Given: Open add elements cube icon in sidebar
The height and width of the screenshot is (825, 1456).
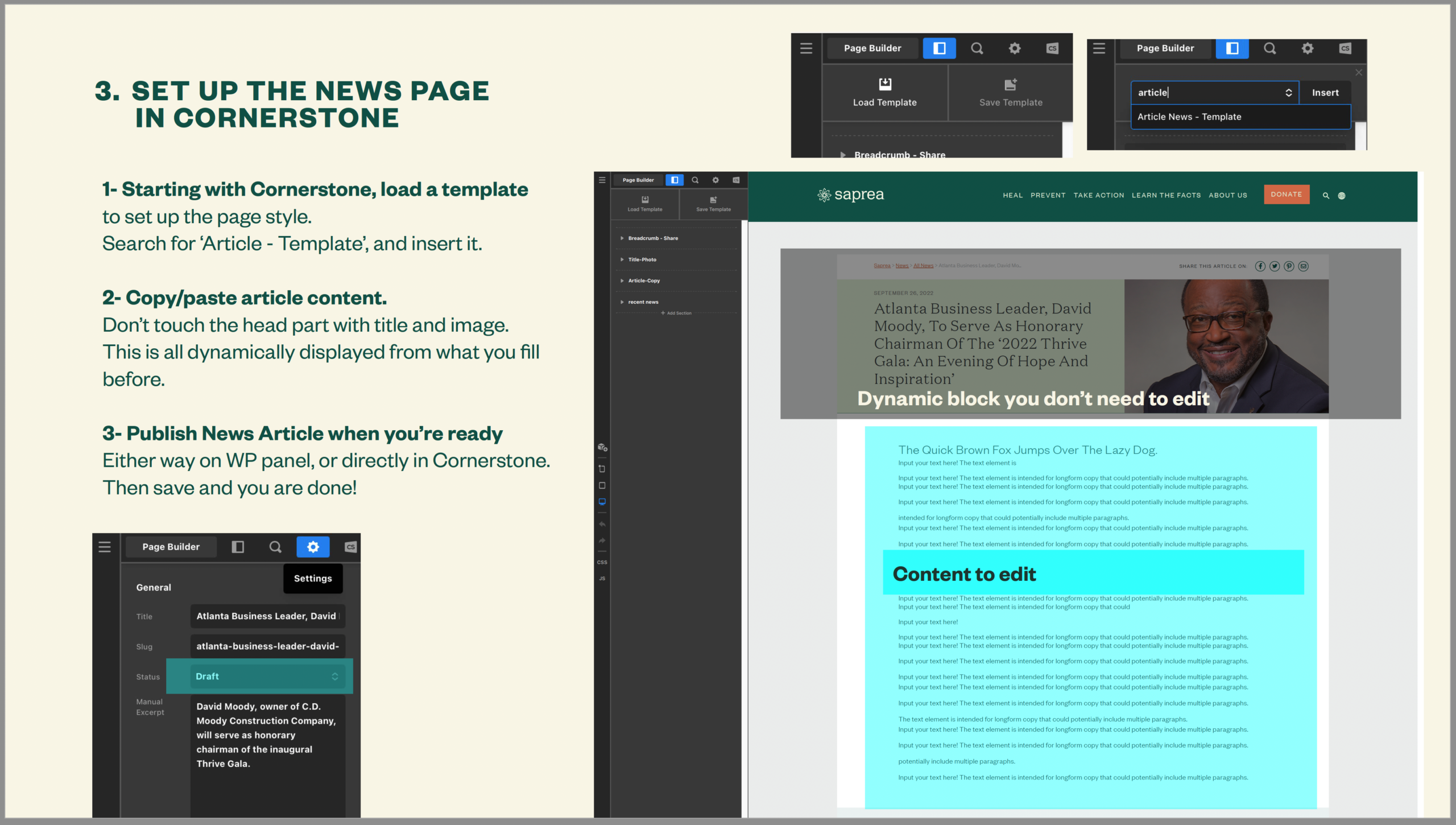Looking at the screenshot, I should pos(602,447).
